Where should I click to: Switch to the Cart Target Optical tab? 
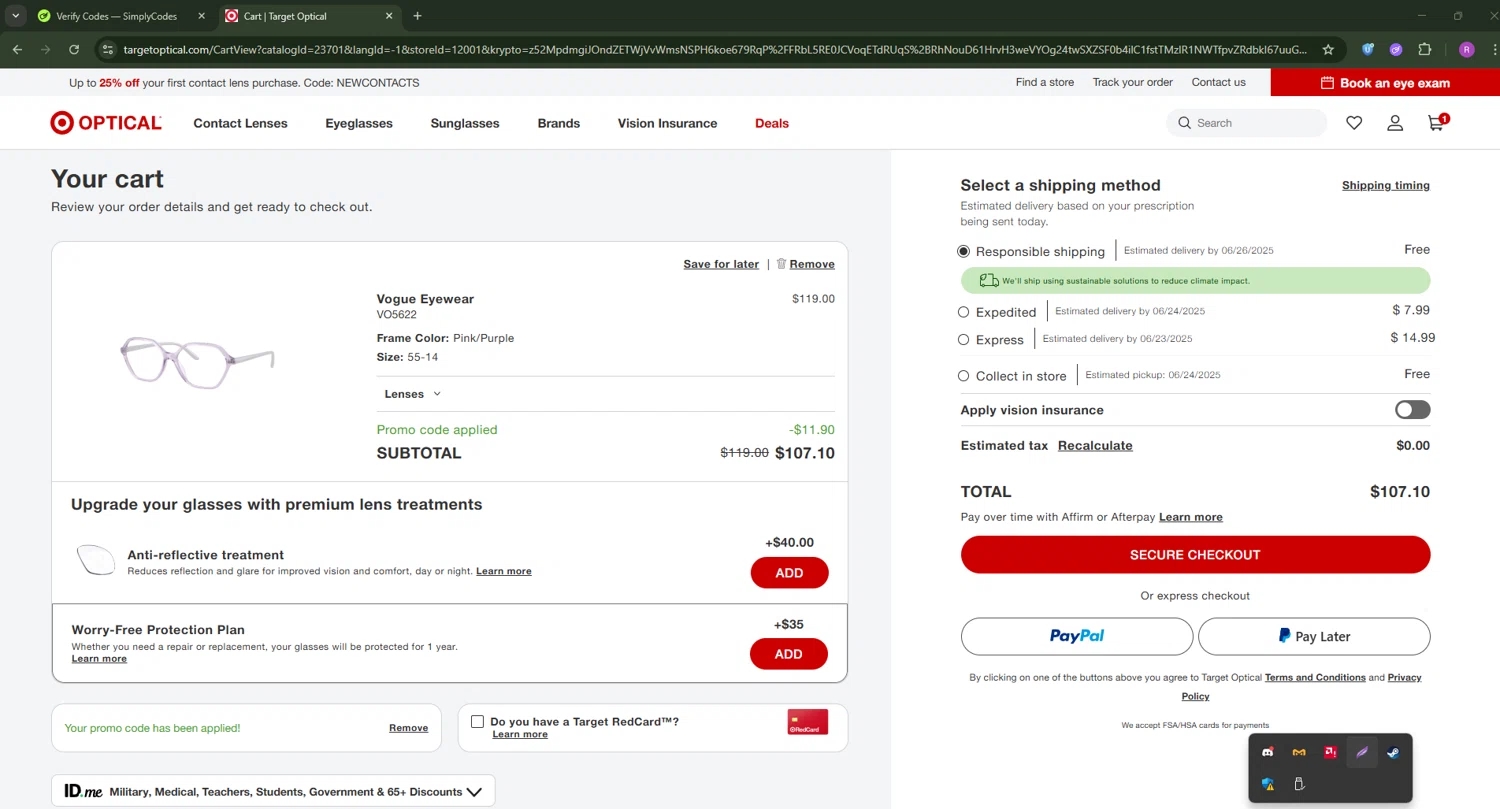pos(310,16)
